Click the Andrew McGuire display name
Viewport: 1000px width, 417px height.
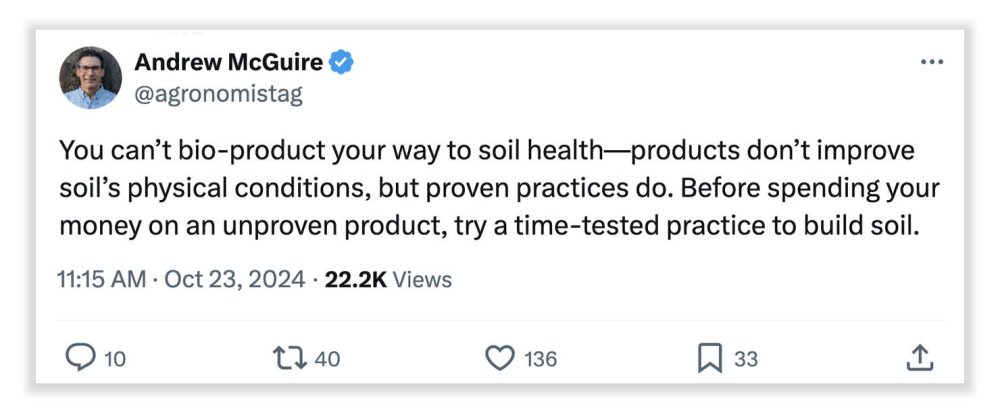coord(228,63)
